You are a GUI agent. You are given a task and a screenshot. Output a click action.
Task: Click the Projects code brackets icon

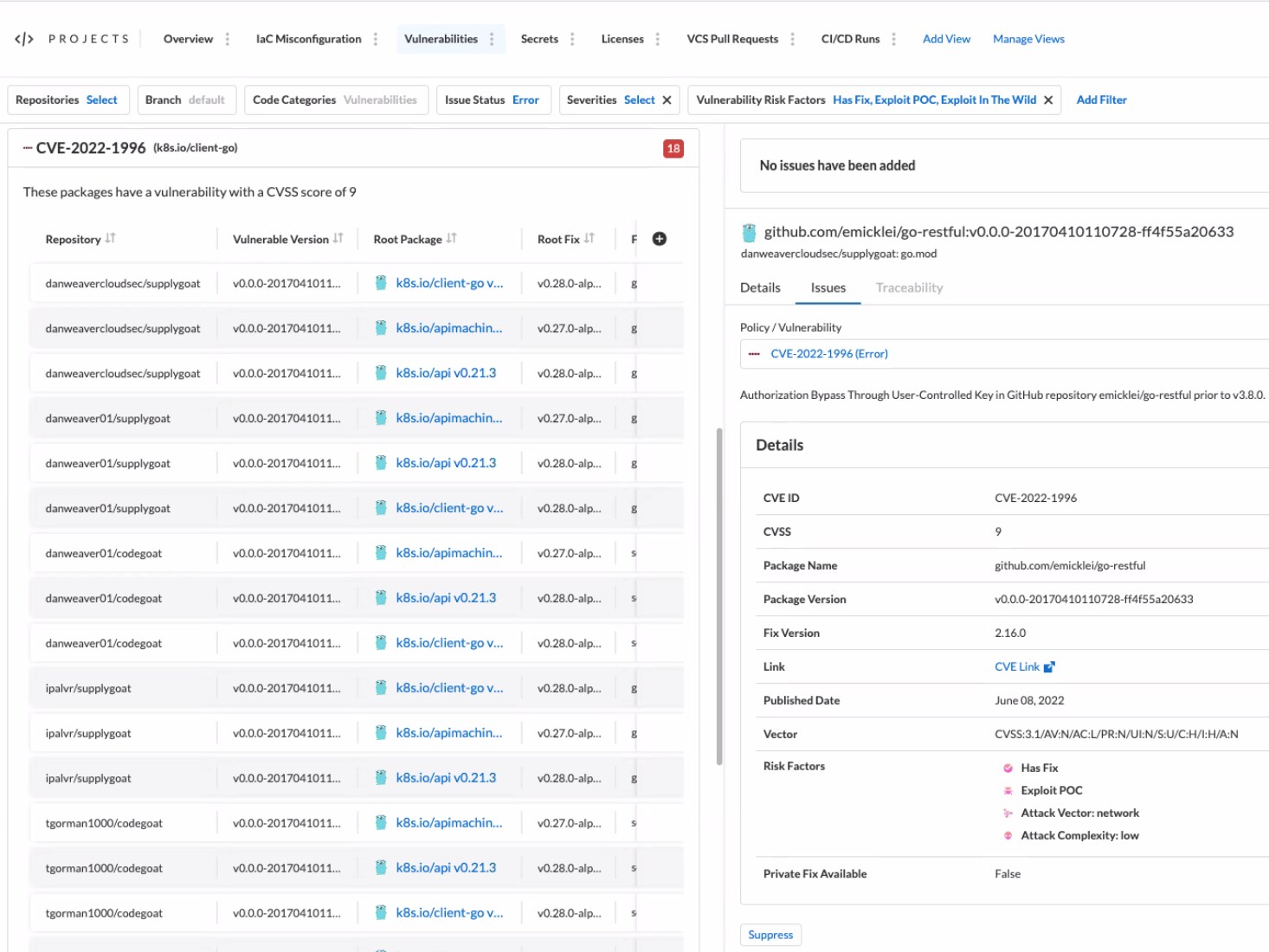click(24, 39)
